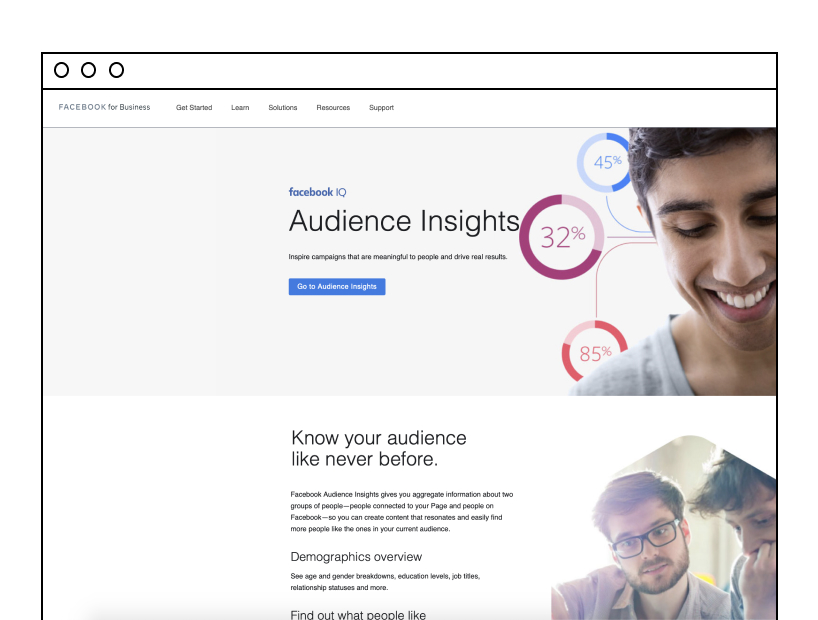Open the Solutions nav item
Screen dimensions: 818x620
click(283, 108)
